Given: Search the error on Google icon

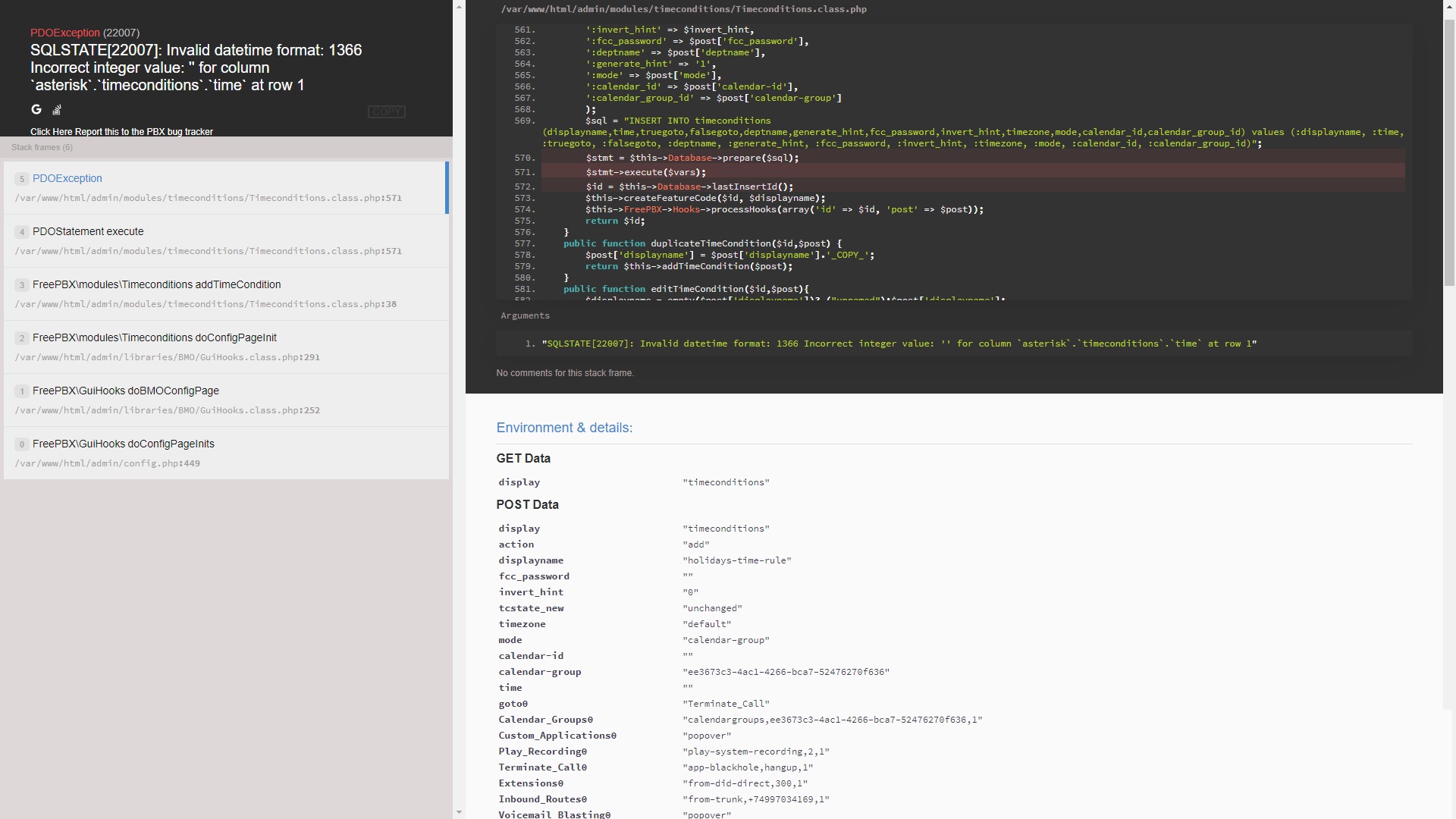Looking at the screenshot, I should pyautogui.click(x=36, y=110).
